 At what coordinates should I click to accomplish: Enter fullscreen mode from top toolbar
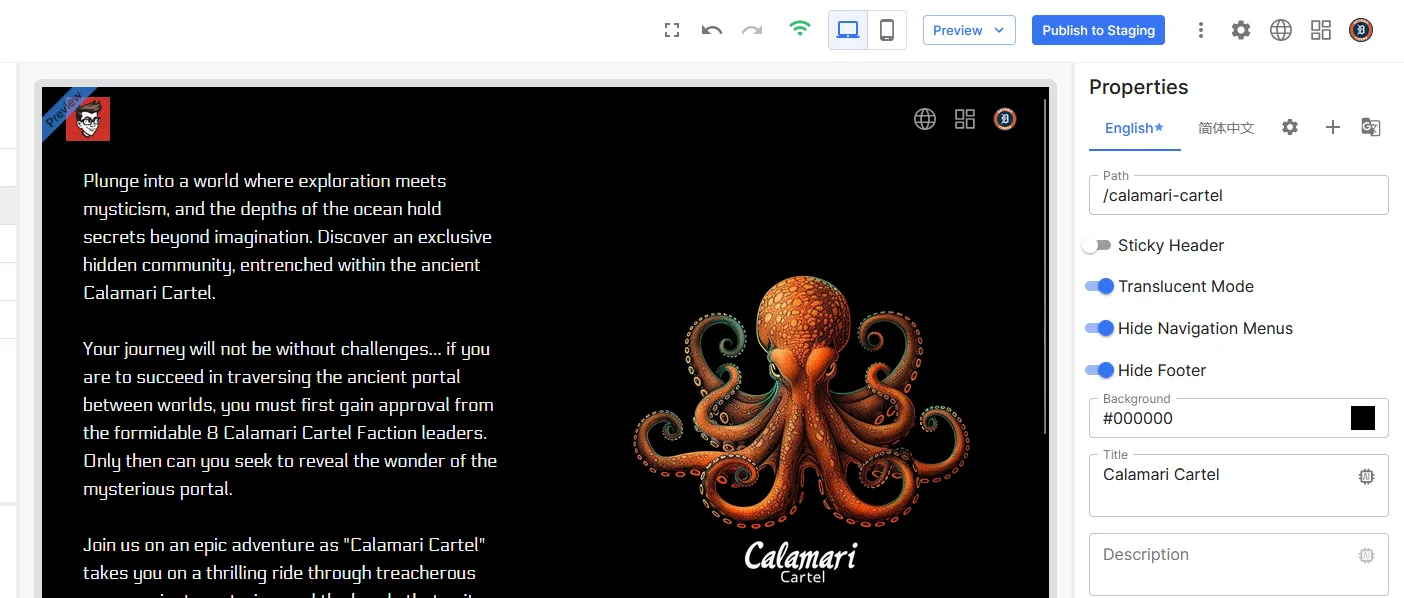click(672, 30)
